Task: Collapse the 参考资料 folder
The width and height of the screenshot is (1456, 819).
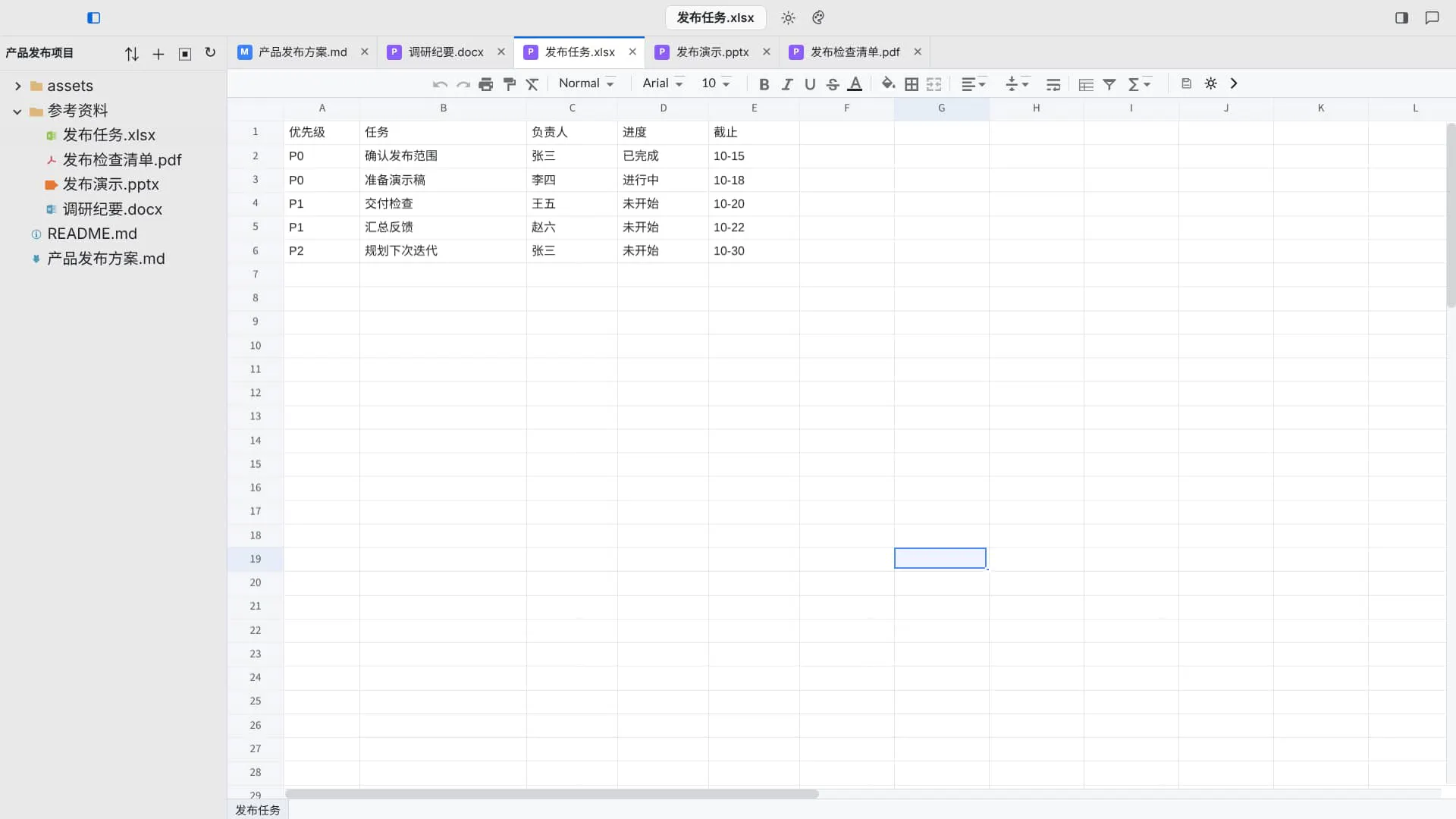Action: click(x=17, y=111)
